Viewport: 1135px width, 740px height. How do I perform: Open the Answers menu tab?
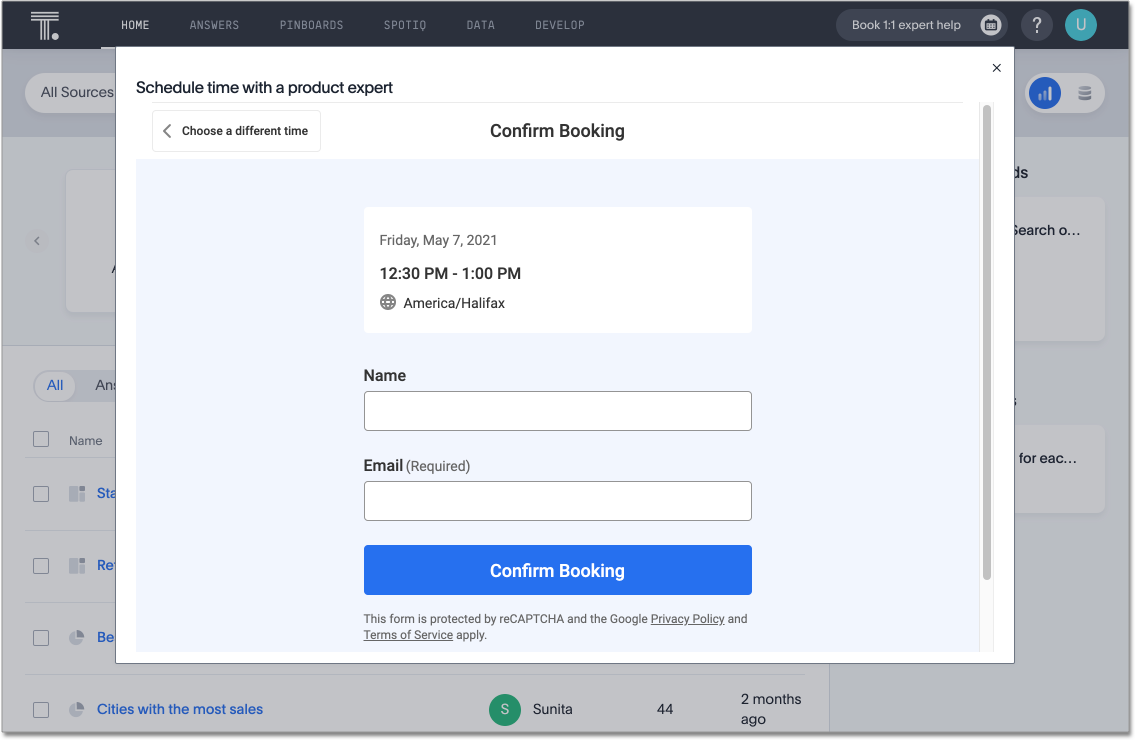214,25
